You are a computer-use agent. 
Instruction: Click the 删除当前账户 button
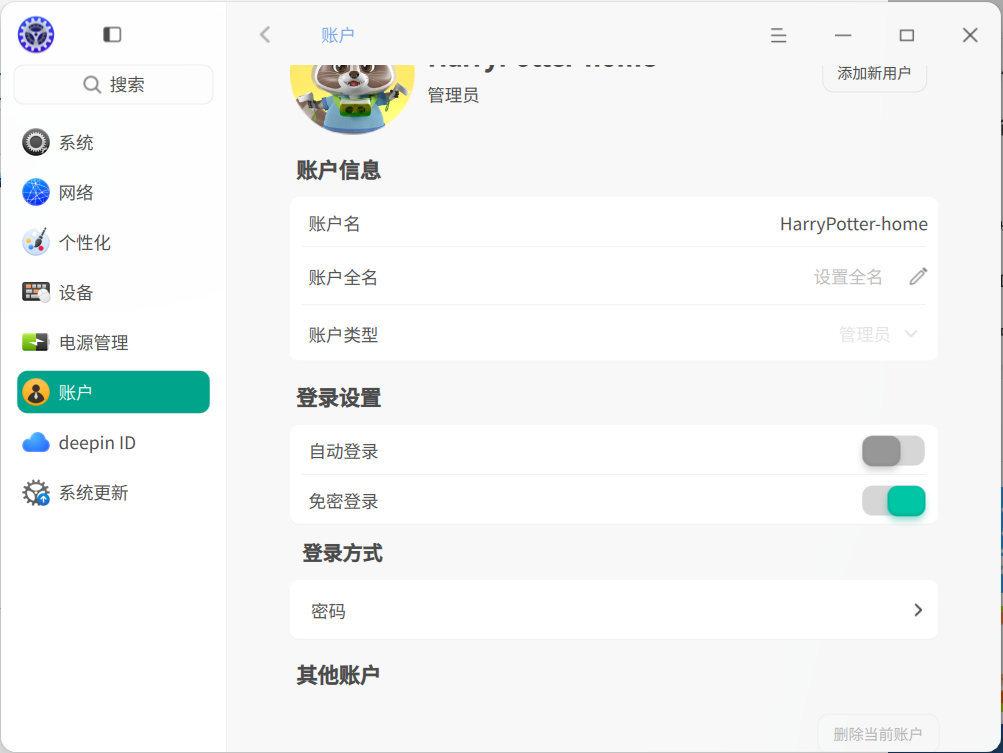click(878, 734)
